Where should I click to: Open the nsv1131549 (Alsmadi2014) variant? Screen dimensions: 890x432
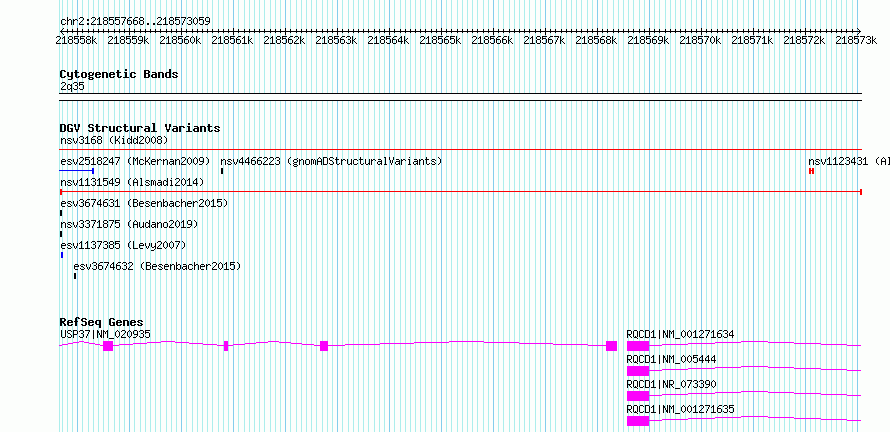click(x=132, y=182)
